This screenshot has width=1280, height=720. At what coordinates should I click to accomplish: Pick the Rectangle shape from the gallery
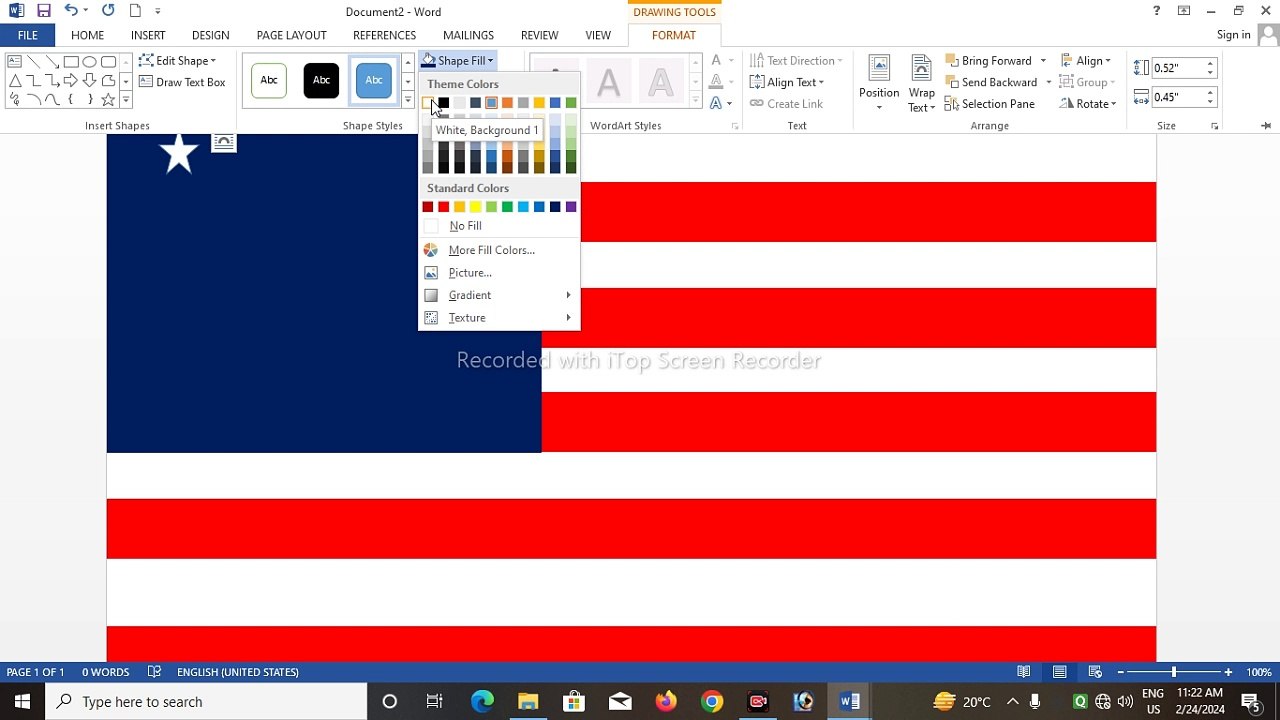pyautogui.click(x=71, y=61)
